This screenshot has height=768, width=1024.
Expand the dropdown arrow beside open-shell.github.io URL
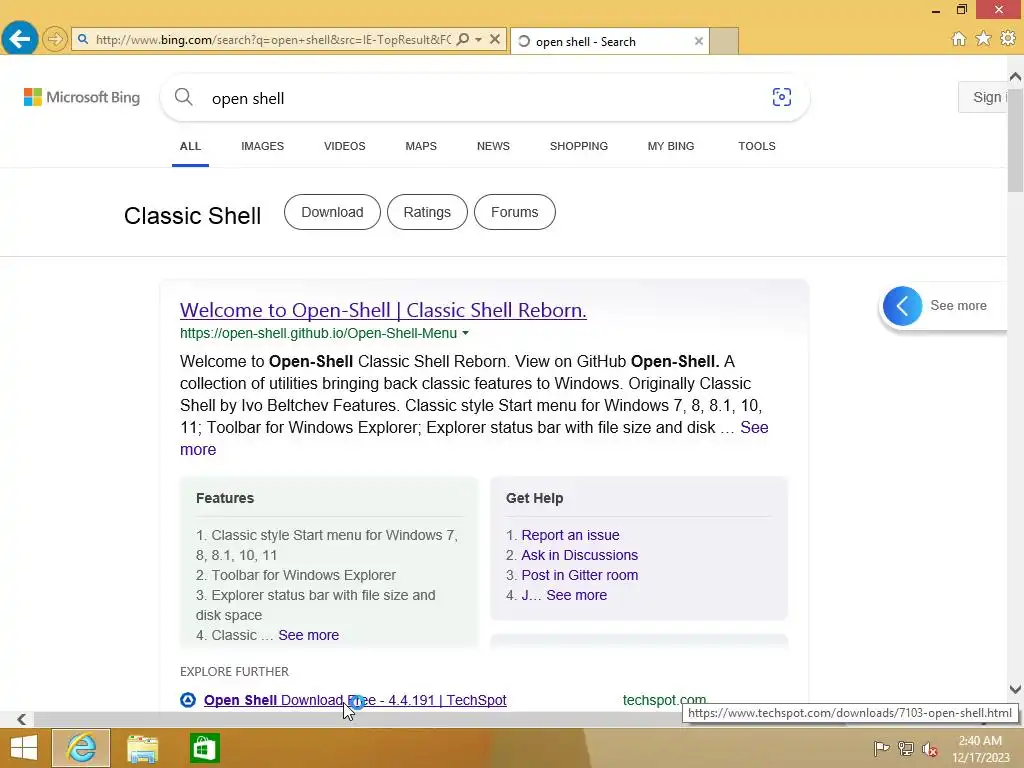point(466,333)
